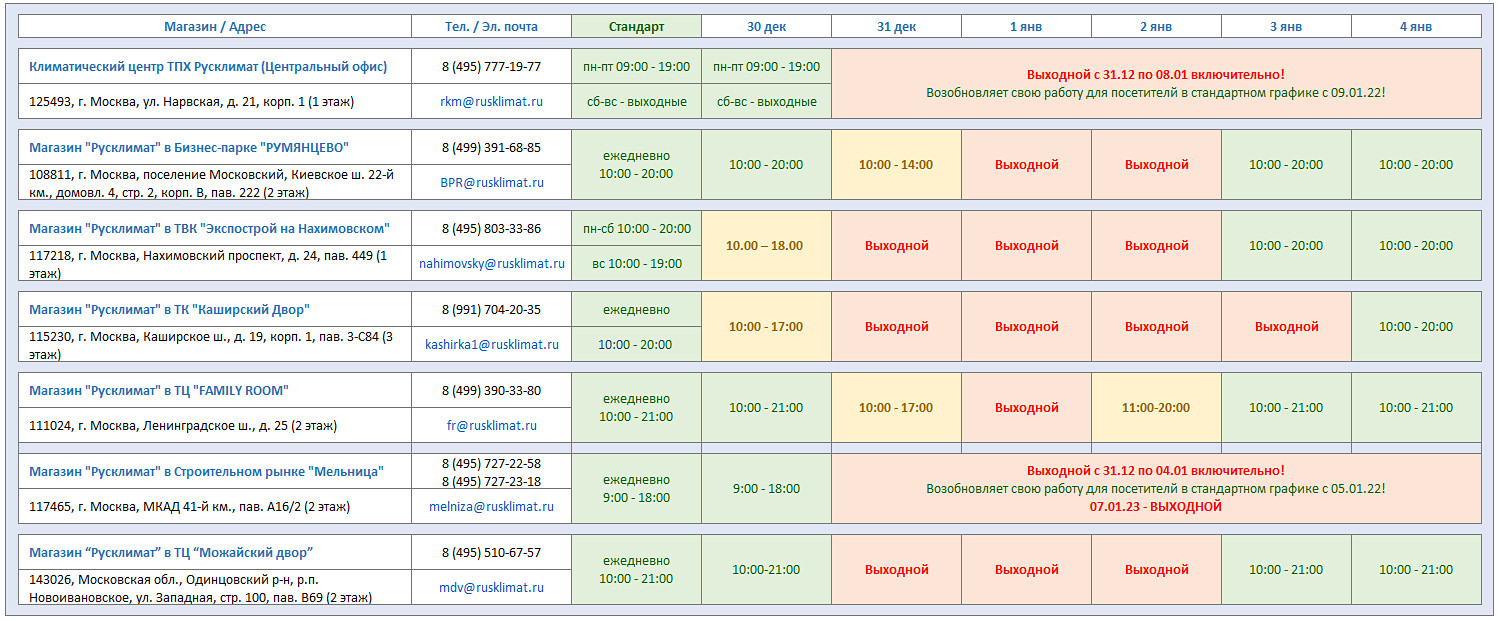Click the BPR@rusklimat.ru email address
Image resolution: width=1499 pixels, height=621 pixels.
click(491, 182)
